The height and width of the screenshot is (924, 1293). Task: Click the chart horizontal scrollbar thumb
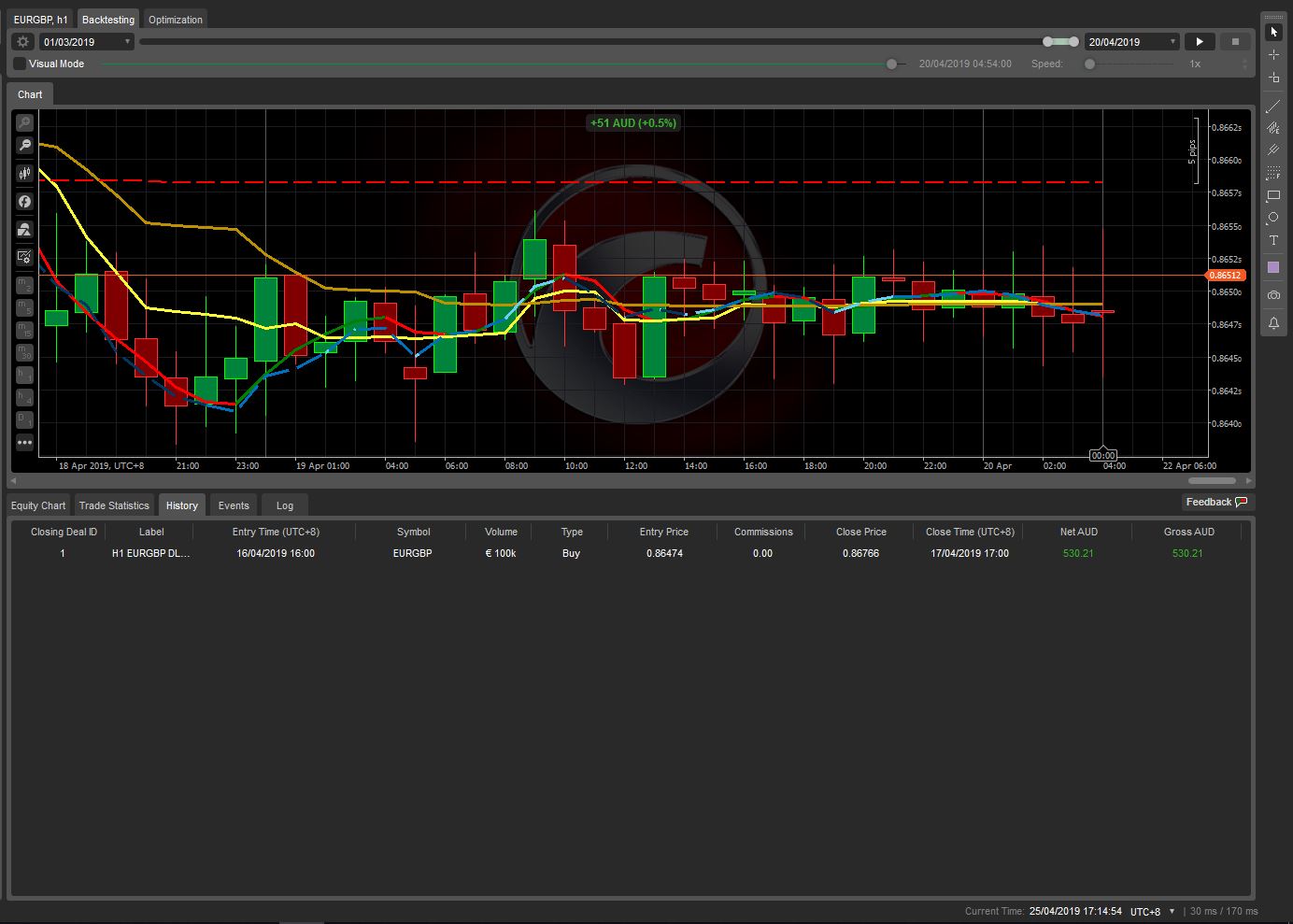(1212, 480)
